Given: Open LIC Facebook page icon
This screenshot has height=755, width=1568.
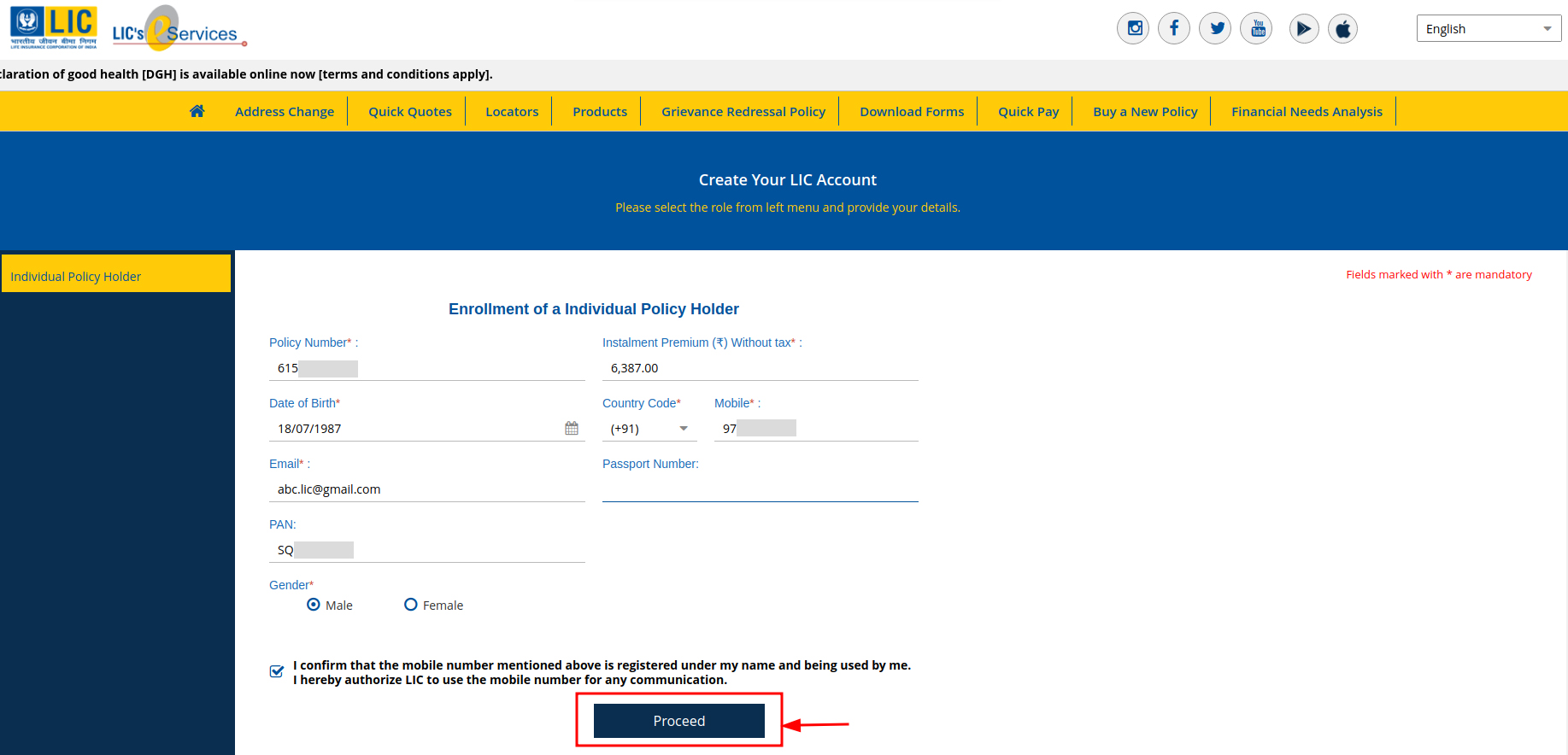Looking at the screenshot, I should (1174, 28).
